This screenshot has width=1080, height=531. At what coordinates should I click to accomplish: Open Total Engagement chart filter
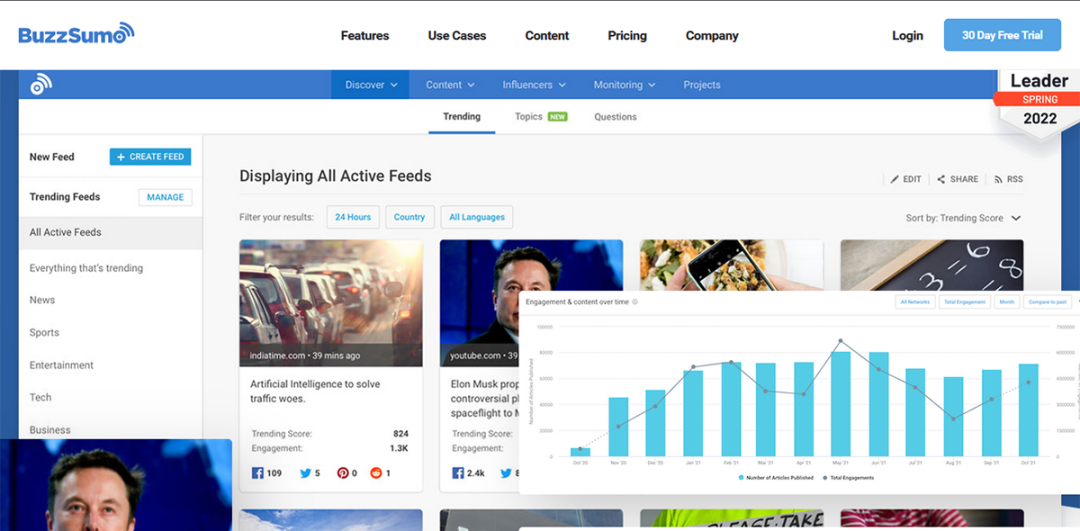point(964,302)
